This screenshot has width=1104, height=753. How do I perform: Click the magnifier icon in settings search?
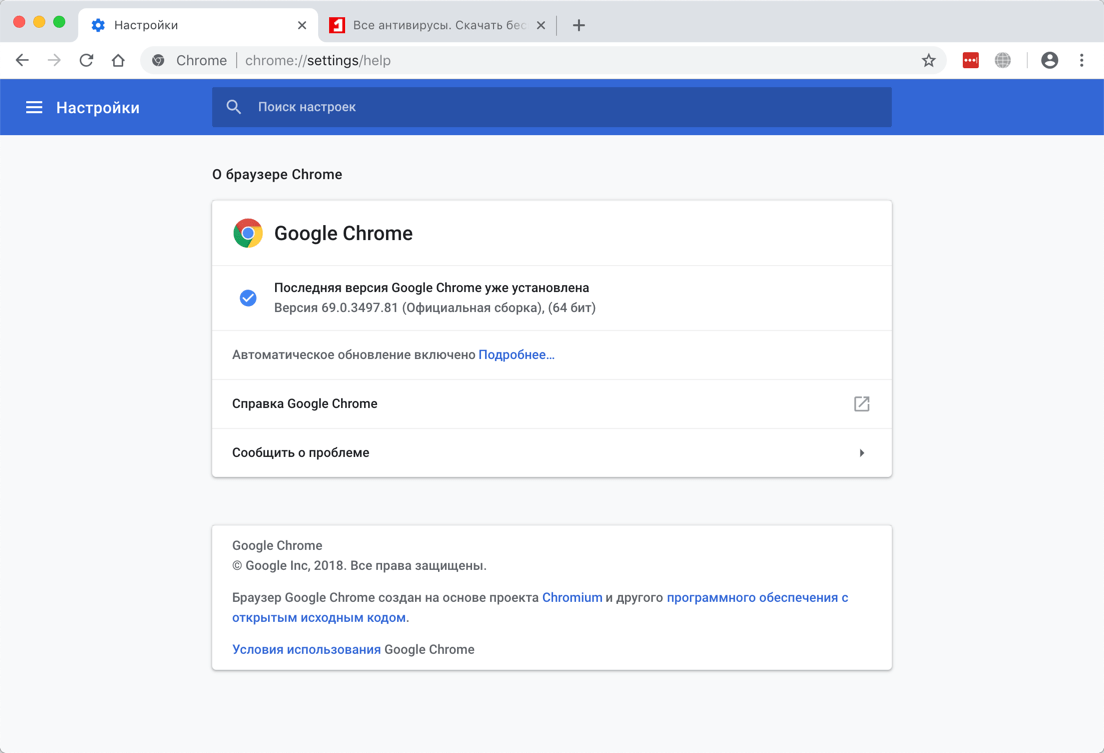234,107
